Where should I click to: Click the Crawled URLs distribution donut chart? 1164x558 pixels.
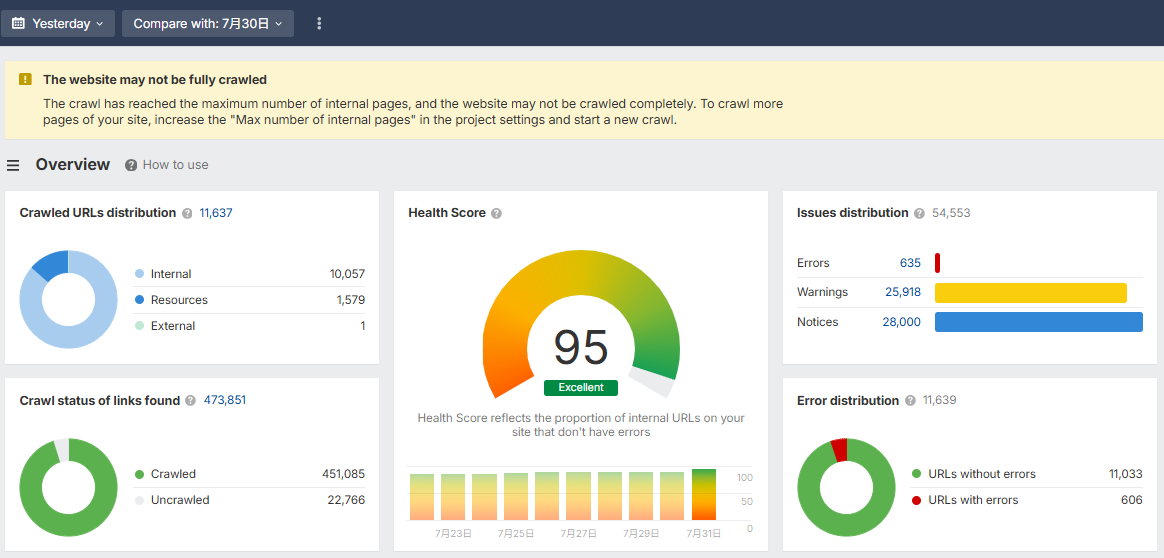[x=68, y=300]
